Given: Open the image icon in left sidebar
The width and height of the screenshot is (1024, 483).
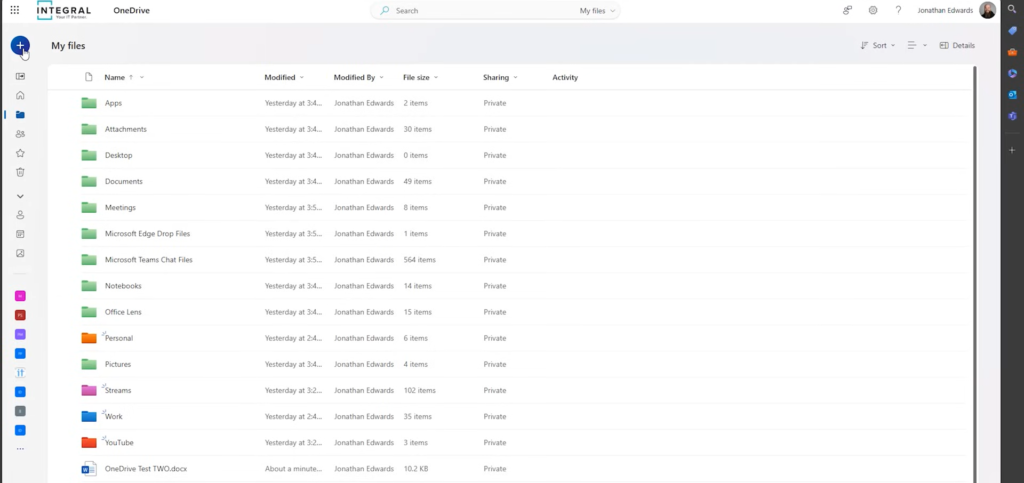Looking at the screenshot, I should tap(20, 253).
